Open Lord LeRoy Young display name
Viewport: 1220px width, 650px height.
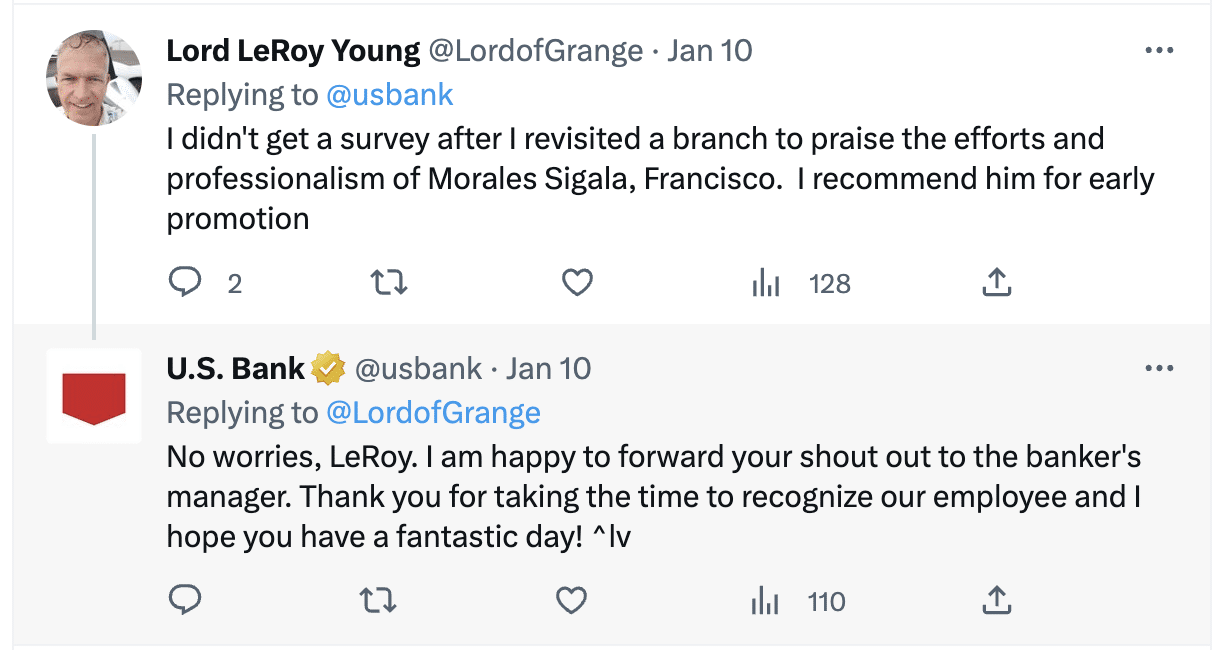(x=293, y=51)
